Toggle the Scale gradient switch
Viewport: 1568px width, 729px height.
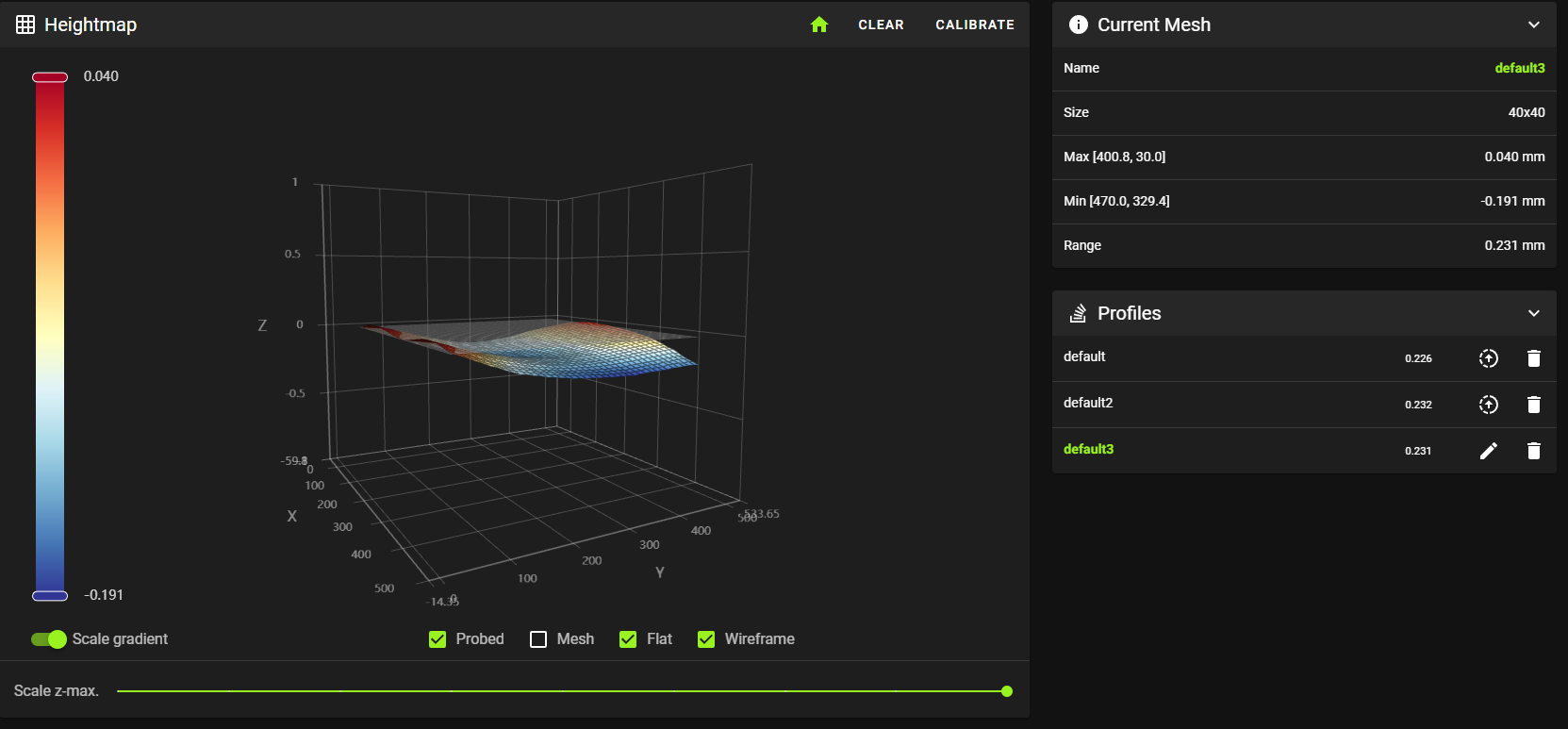click(x=49, y=639)
